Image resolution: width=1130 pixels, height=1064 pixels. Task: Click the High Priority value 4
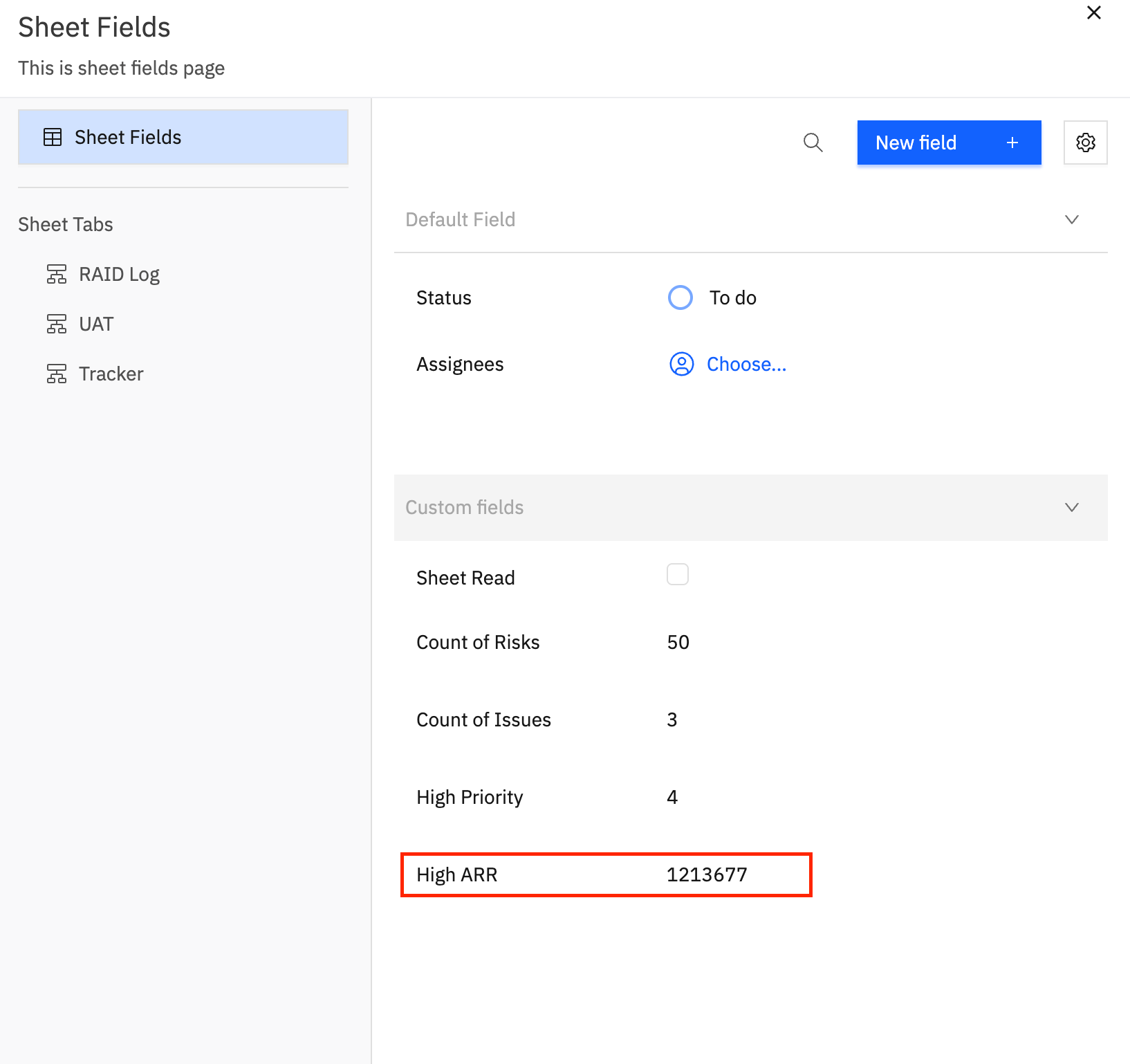671,798
